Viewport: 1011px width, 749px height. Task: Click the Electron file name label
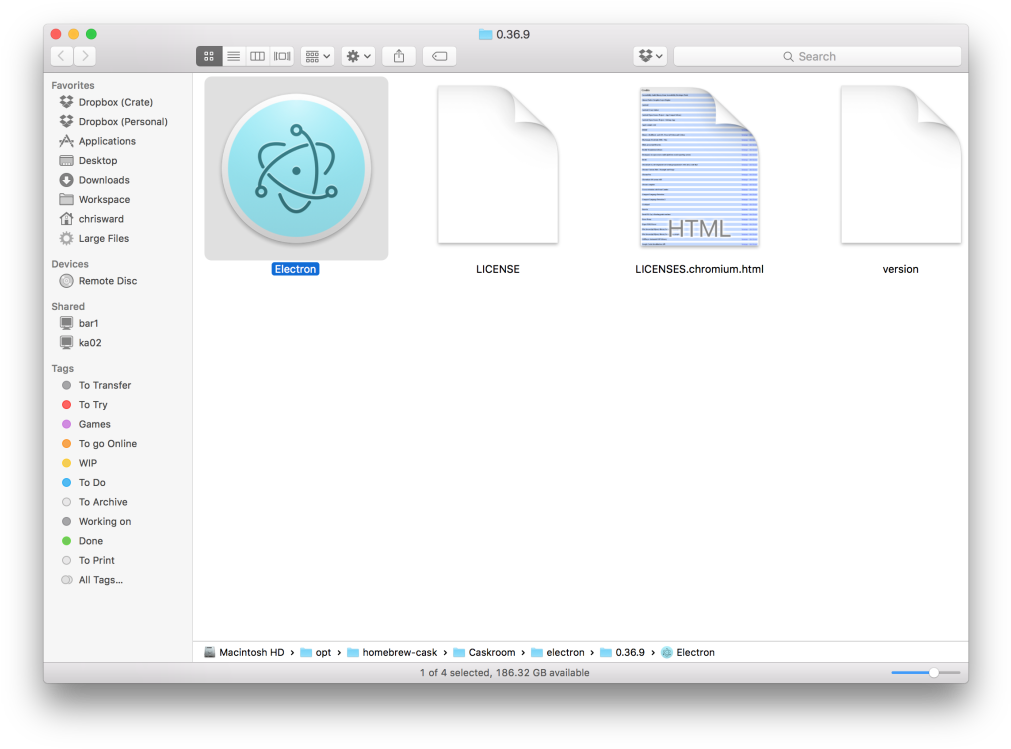295,269
